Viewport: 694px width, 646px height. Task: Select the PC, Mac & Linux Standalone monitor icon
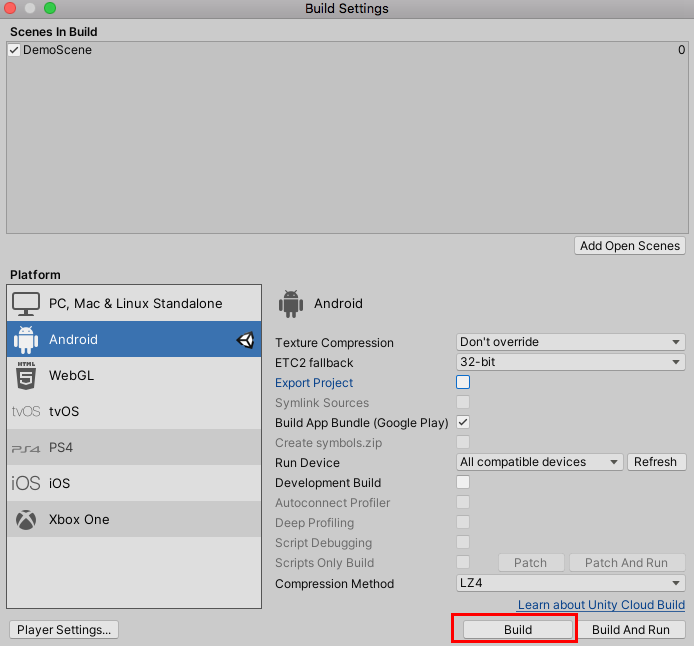[26, 303]
